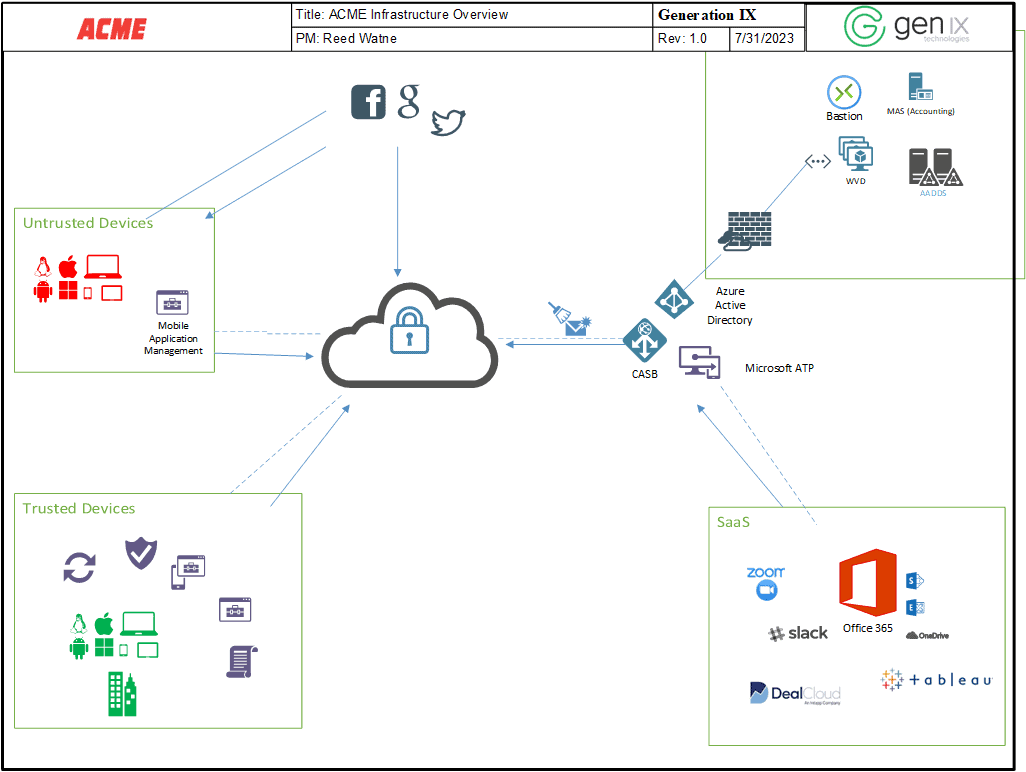1026x772 pixels.
Task: Click the Bastion icon
Action: point(844,92)
